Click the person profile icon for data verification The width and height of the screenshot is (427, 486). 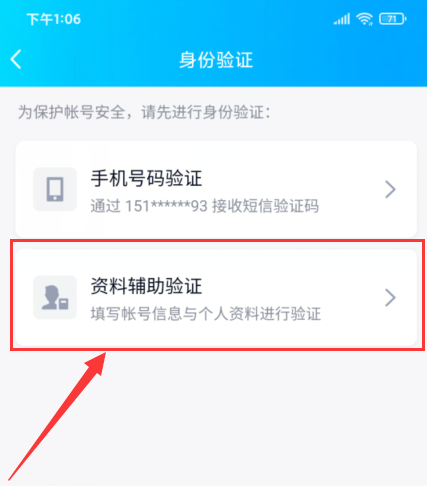55,297
